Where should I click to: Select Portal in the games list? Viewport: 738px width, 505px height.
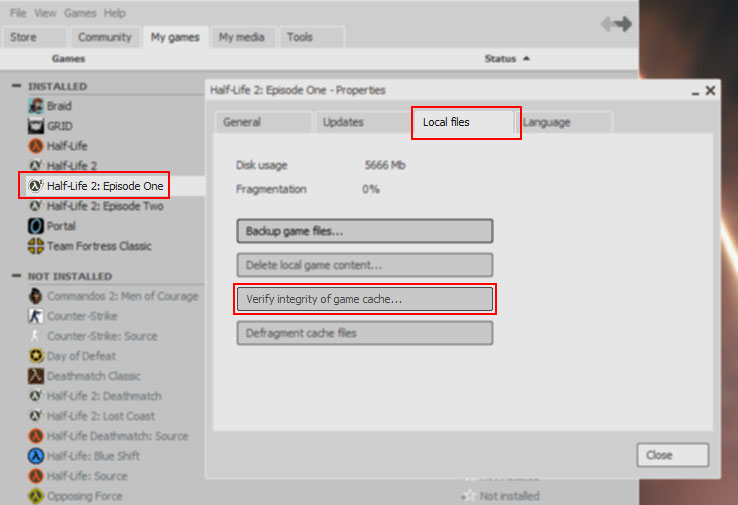click(61, 226)
